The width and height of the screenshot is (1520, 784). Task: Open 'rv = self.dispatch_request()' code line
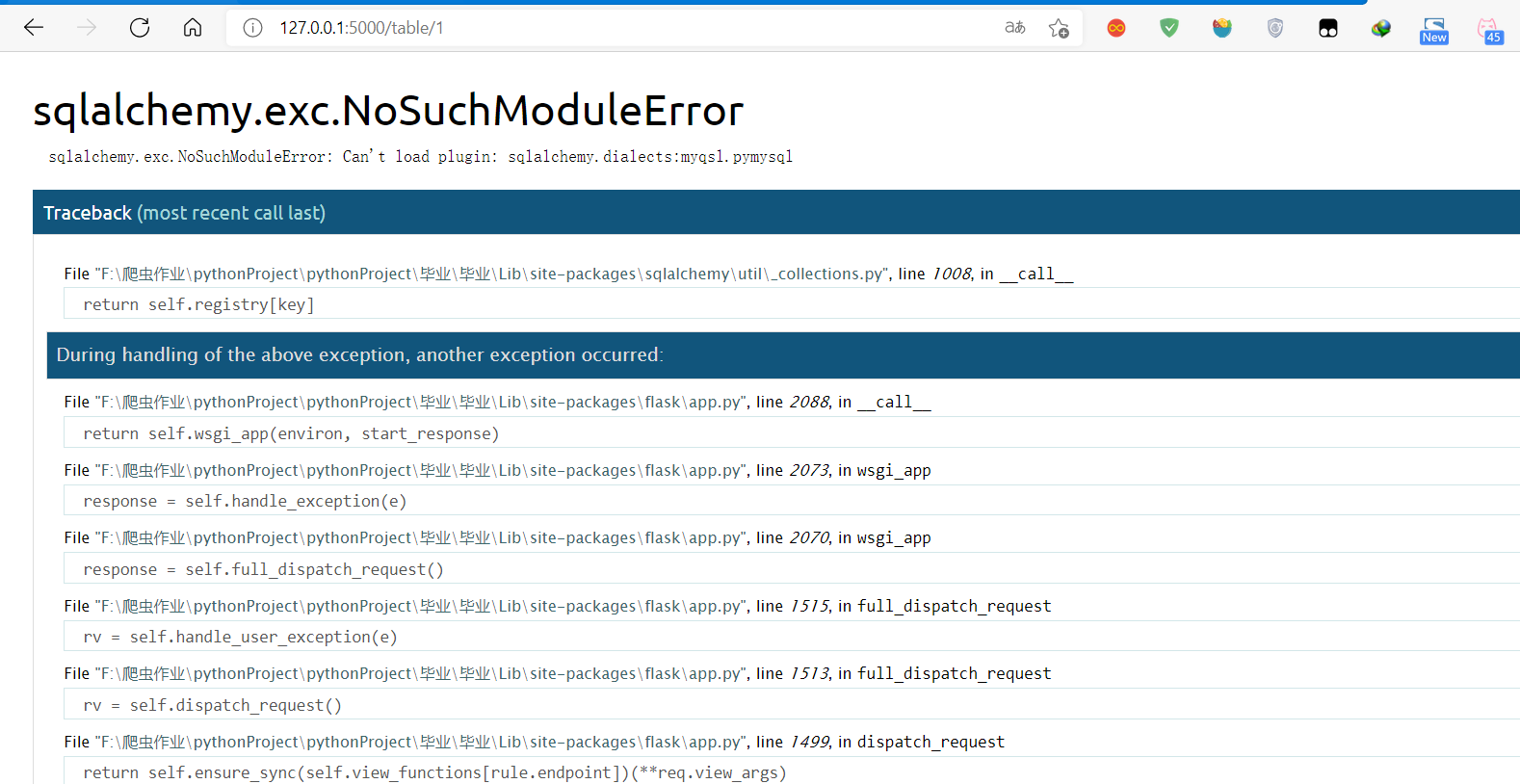792,705
